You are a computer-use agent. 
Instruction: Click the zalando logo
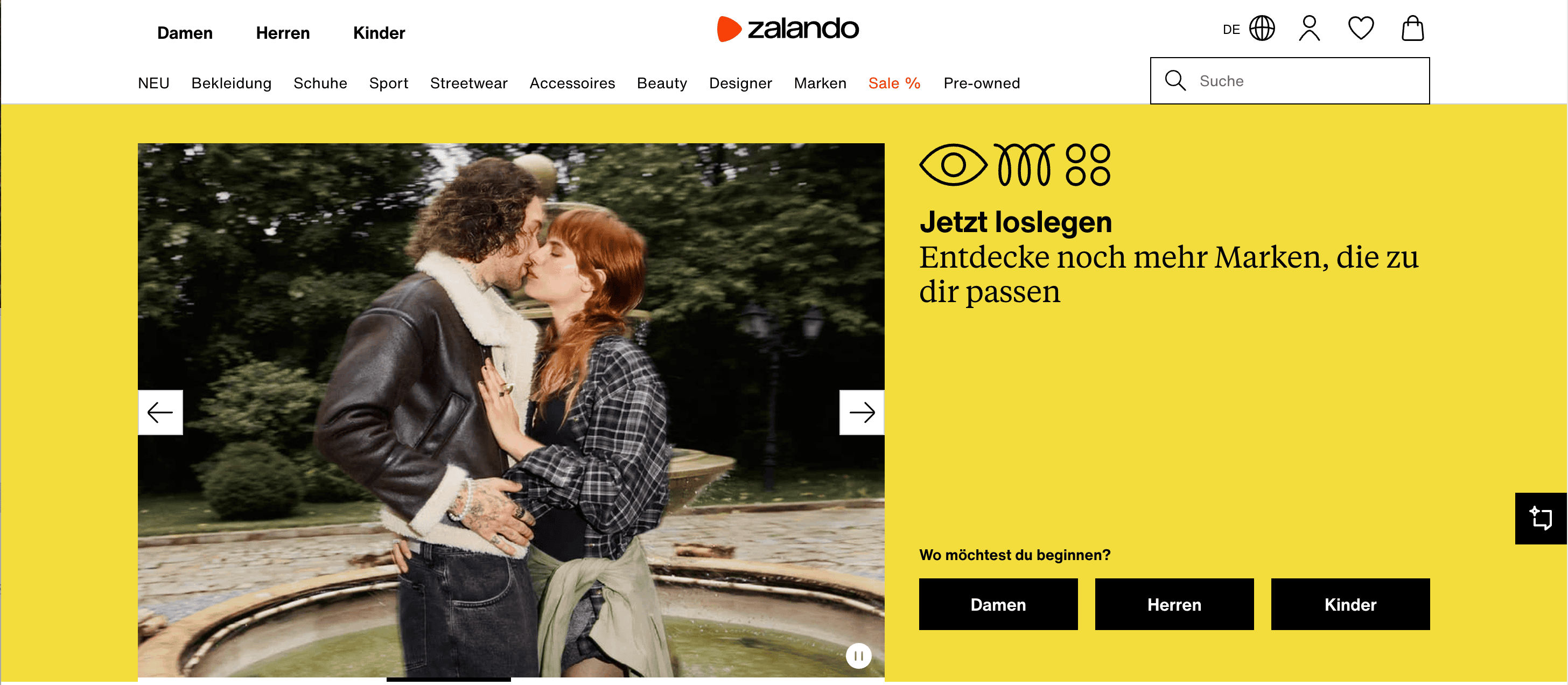click(788, 29)
